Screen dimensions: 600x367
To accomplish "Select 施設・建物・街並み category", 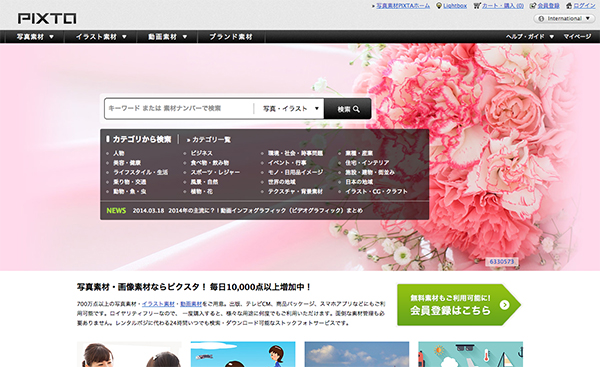I will (370, 172).
